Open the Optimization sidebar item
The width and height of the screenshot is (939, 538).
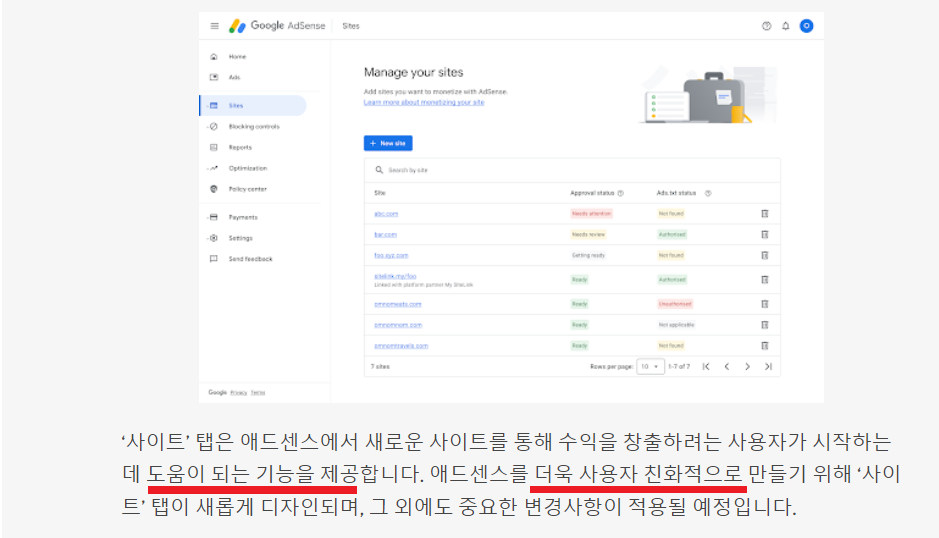247,168
